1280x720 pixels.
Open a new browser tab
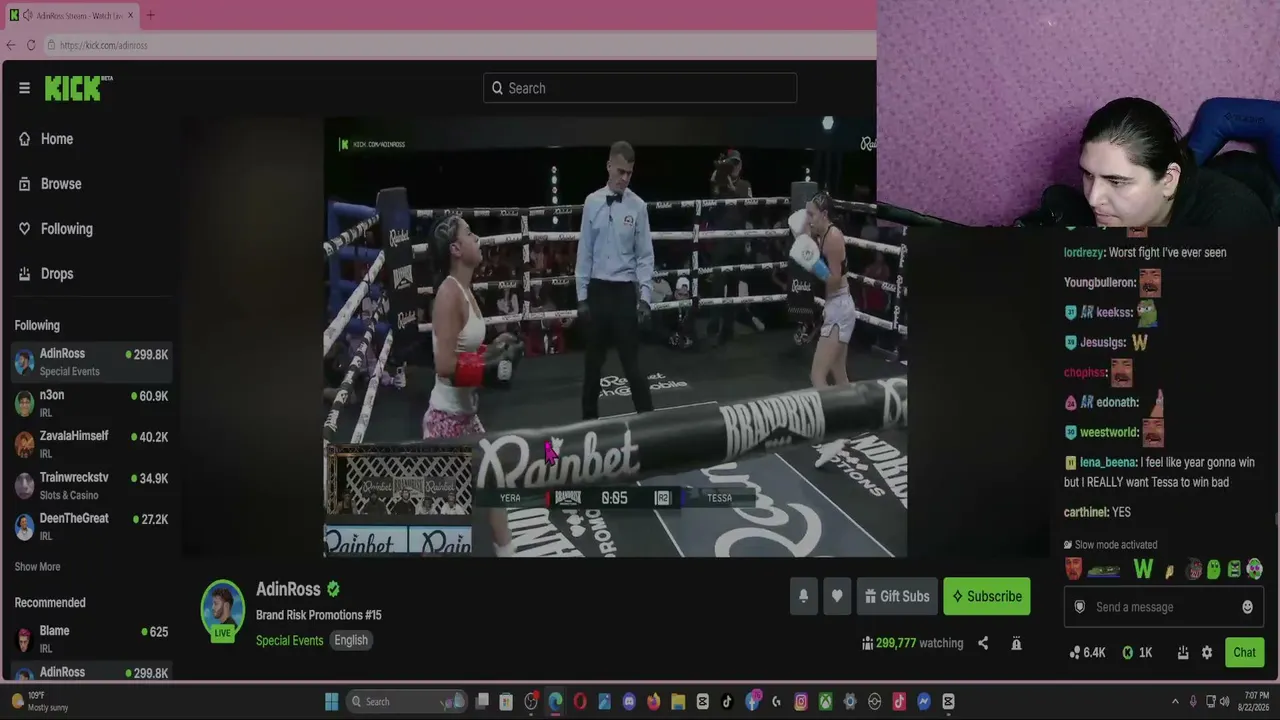tap(150, 15)
